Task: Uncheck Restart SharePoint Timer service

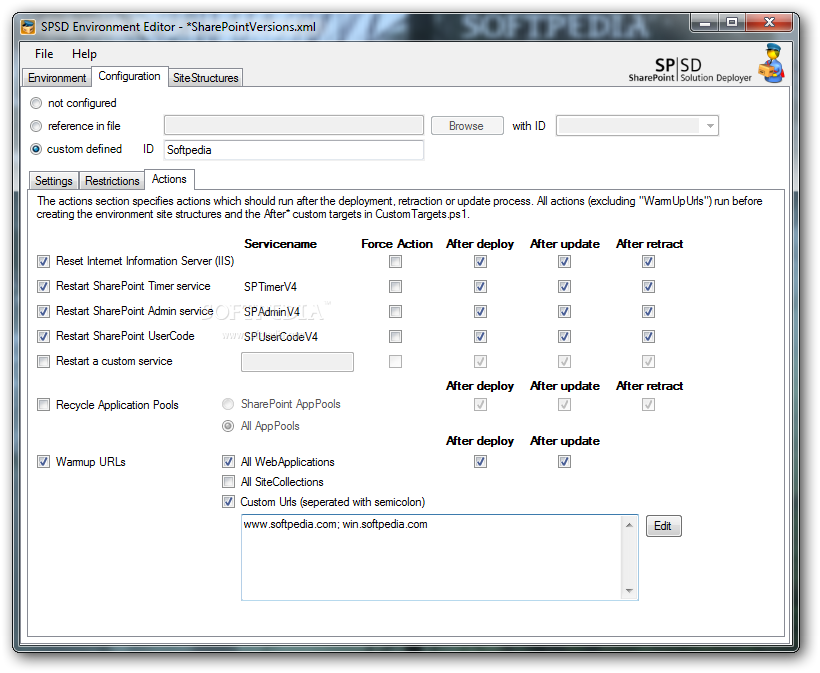Action: tap(43, 286)
